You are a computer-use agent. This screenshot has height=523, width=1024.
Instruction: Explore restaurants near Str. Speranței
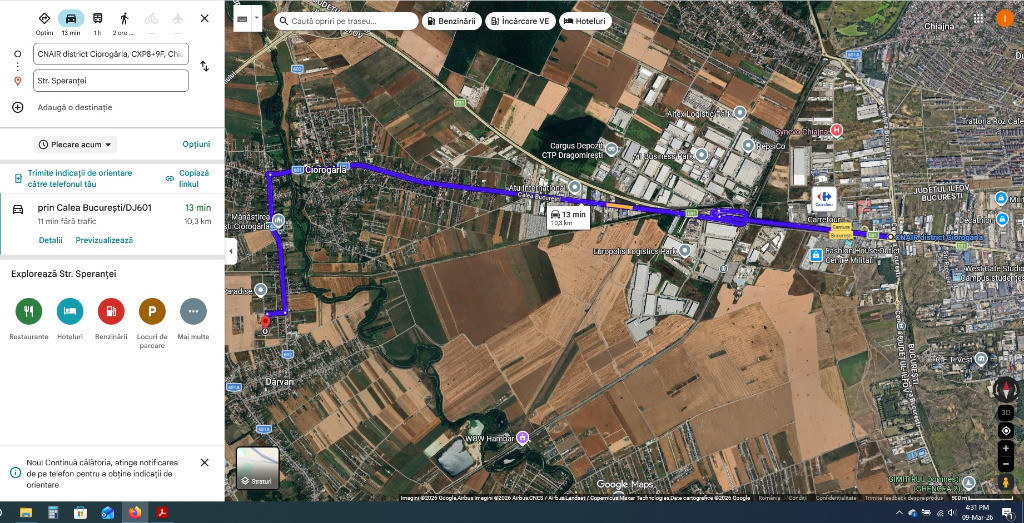[x=29, y=311]
